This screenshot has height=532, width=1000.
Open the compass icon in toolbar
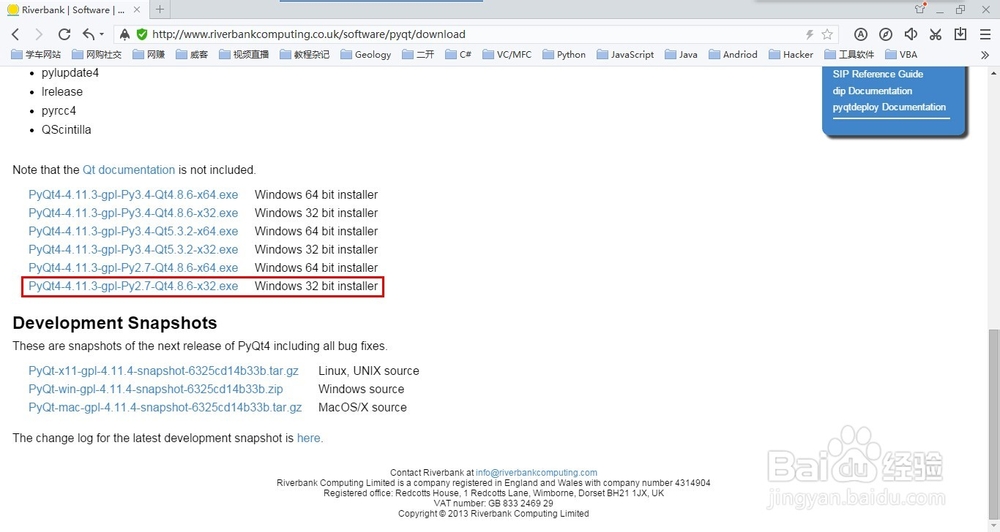[885, 34]
